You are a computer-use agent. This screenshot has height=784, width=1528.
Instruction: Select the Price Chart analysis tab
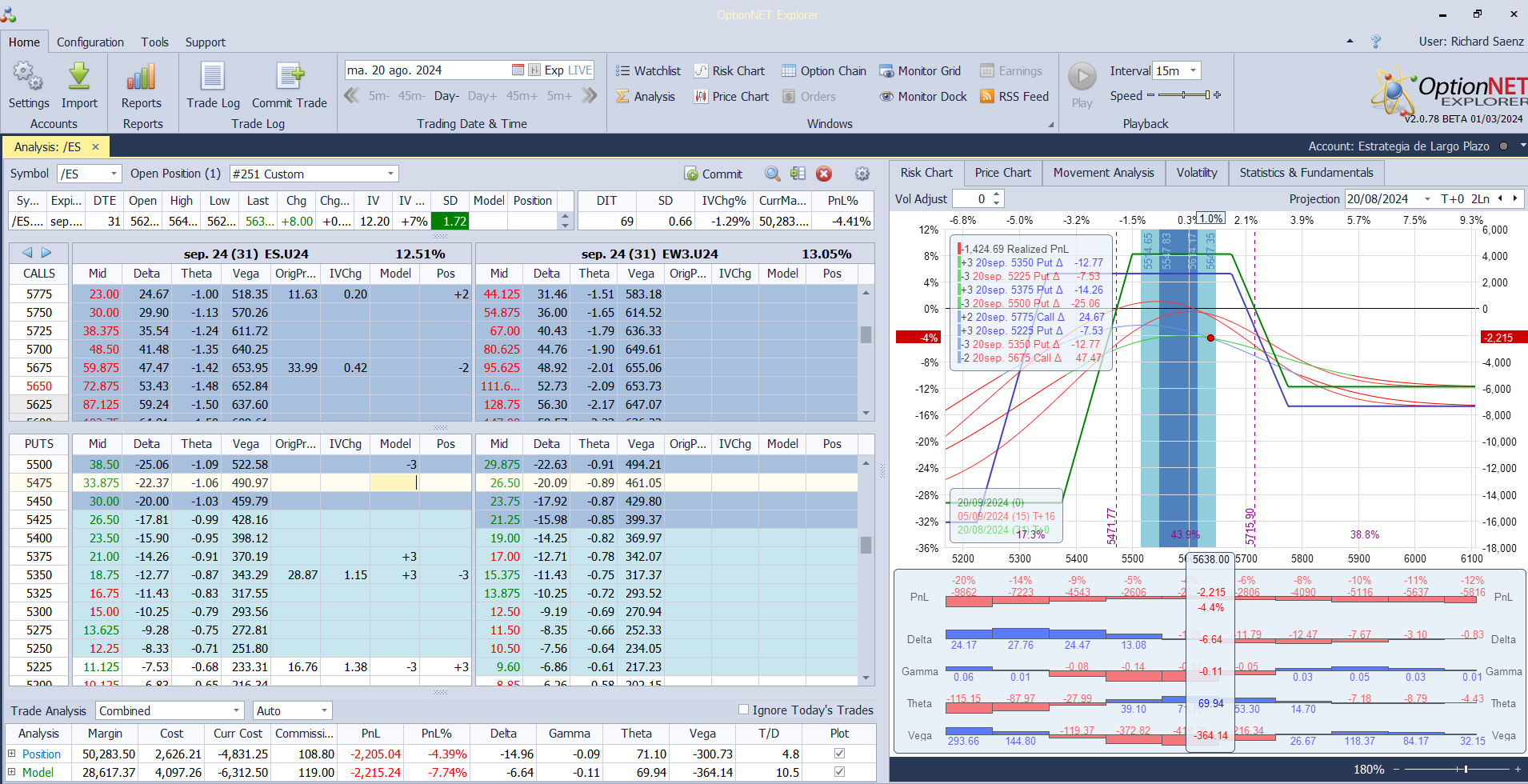[1002, 173]
